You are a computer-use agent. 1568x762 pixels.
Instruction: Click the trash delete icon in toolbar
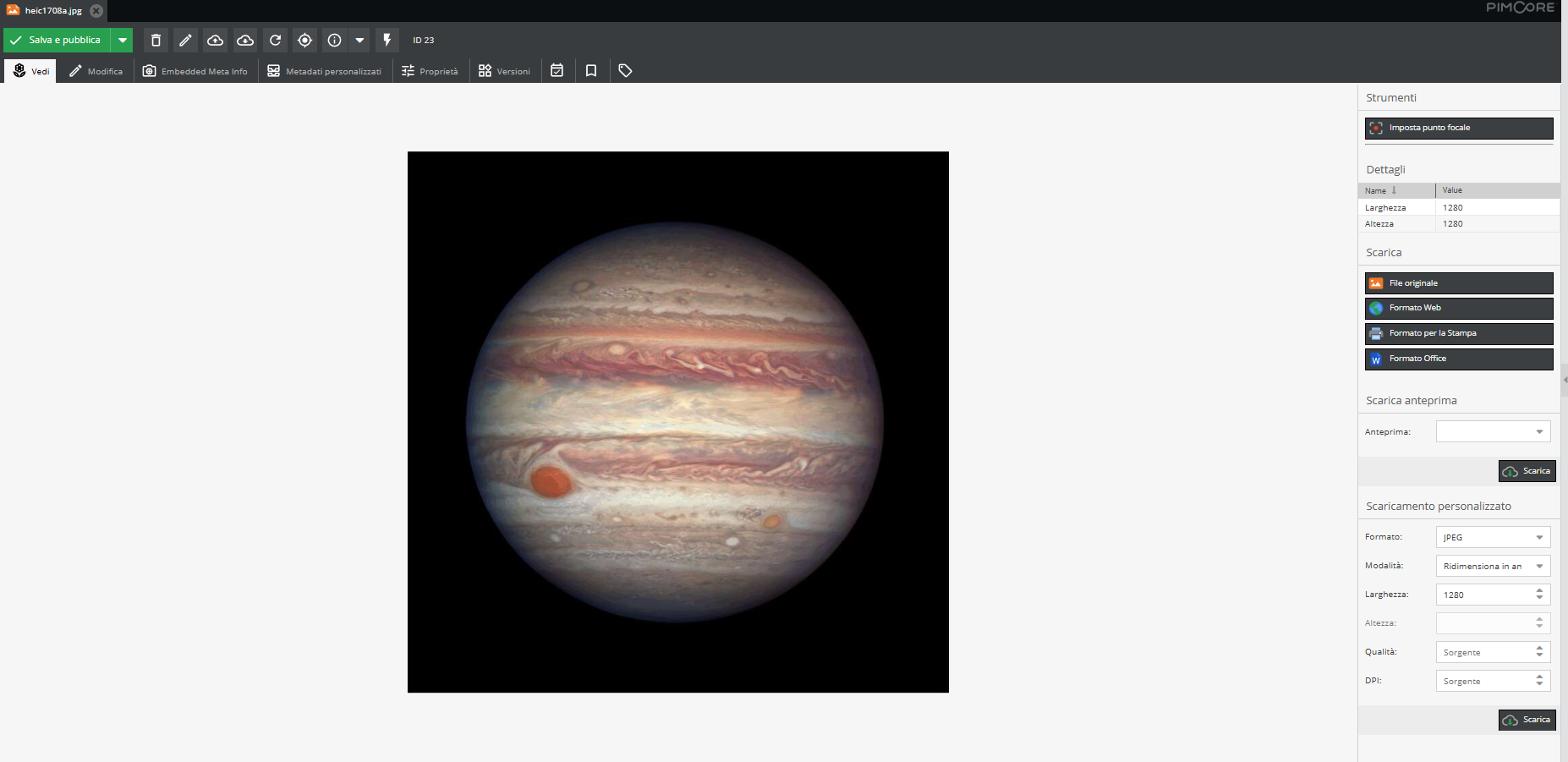[x=156, y=41]
